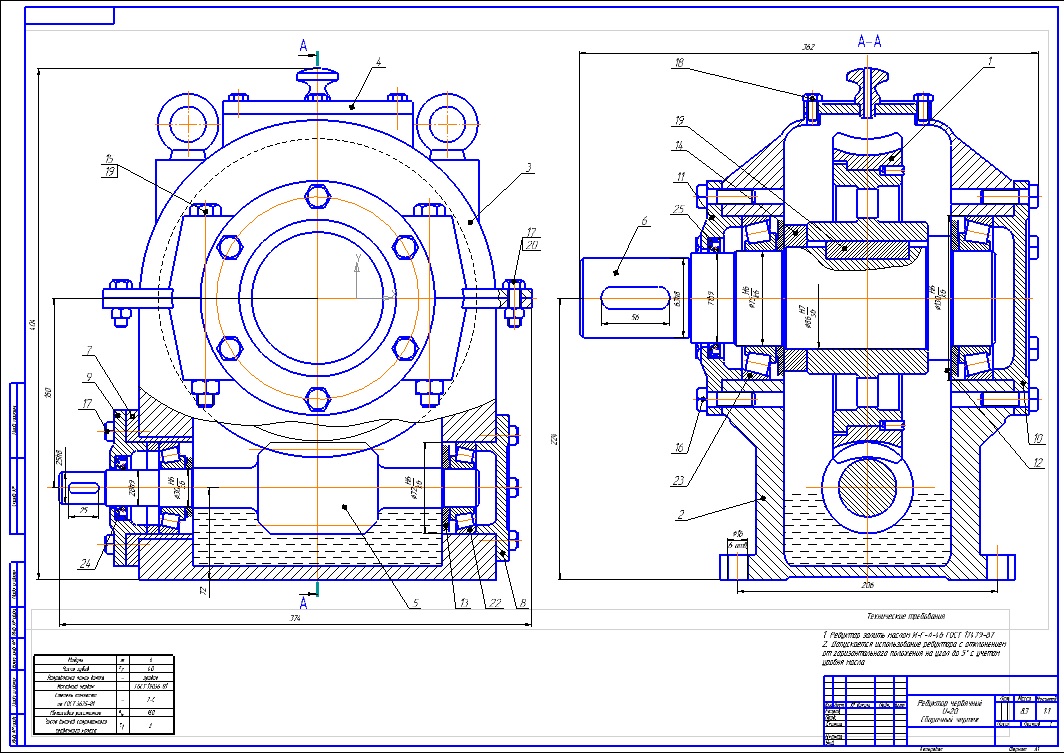This screenshot has height=754, width=1064.
Task: Click part callout number 22
Action: [496, 603]
